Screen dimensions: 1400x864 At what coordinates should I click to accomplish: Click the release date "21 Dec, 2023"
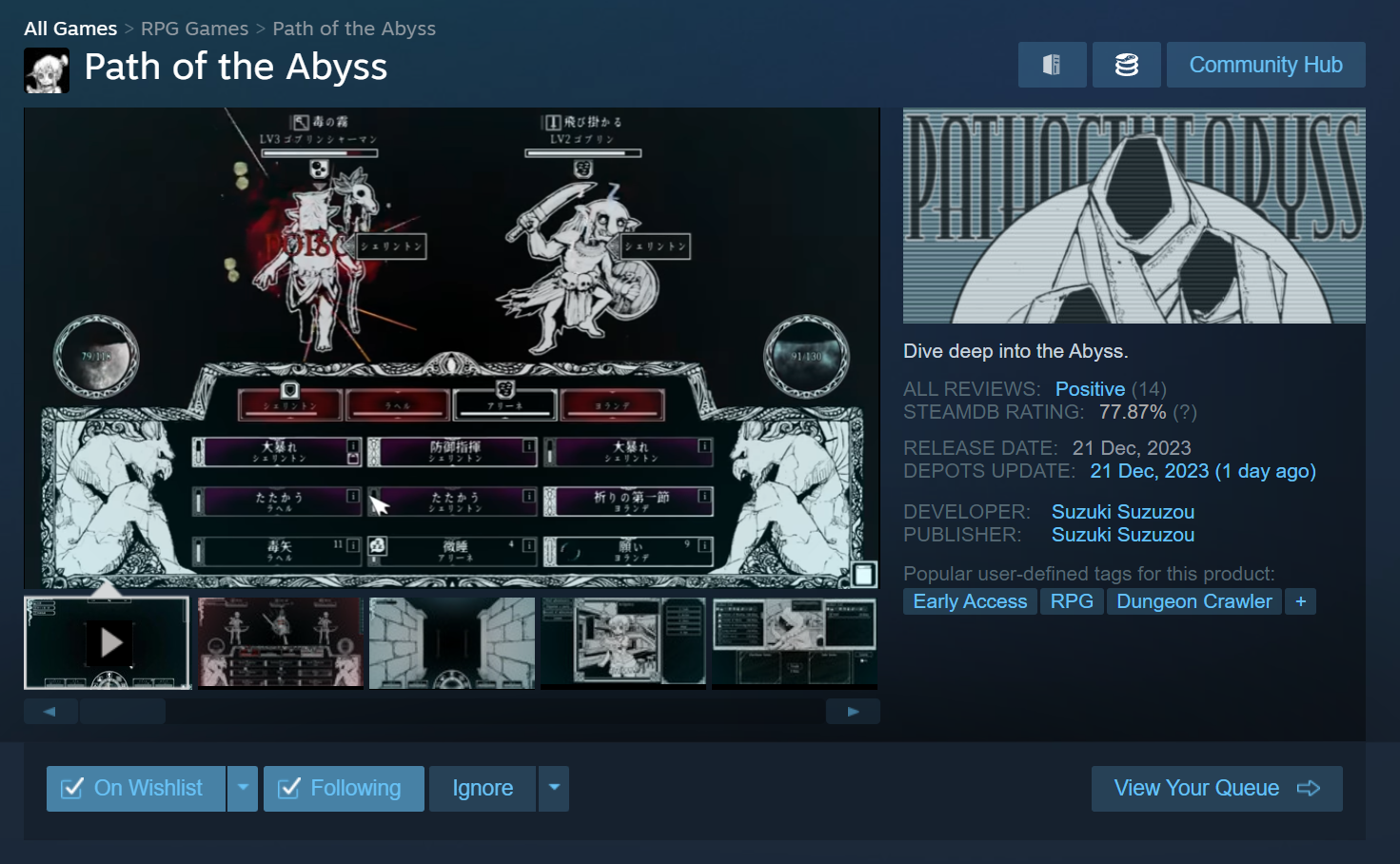(1132, 448)
